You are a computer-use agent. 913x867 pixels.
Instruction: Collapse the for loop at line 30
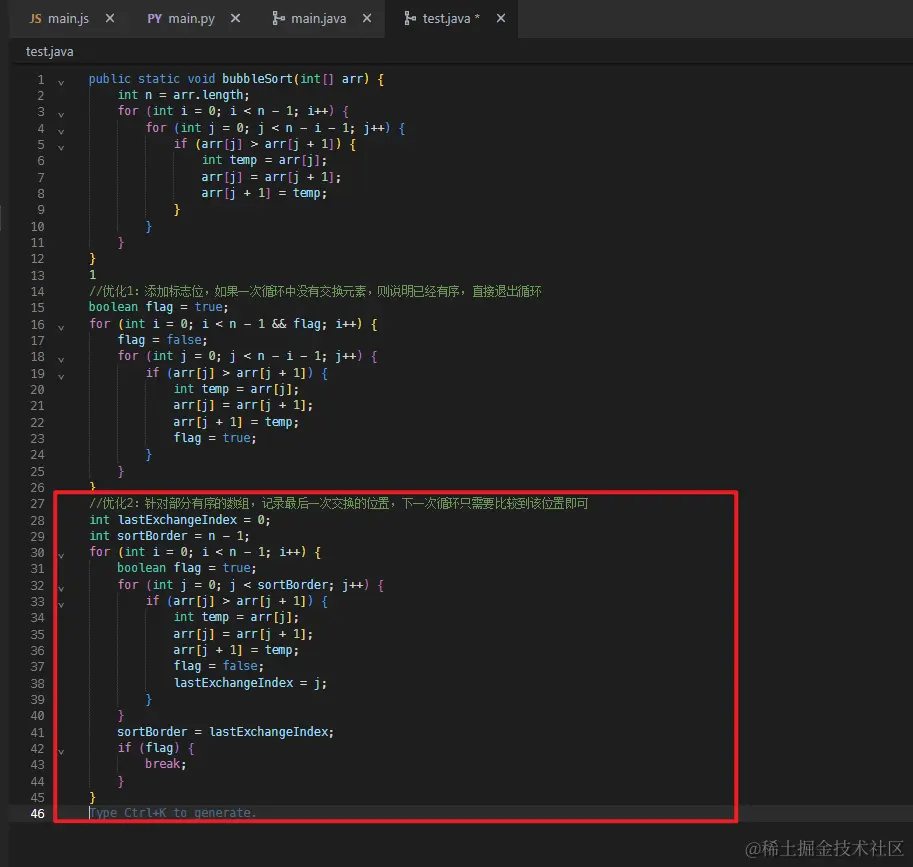(x=61, y=555)
